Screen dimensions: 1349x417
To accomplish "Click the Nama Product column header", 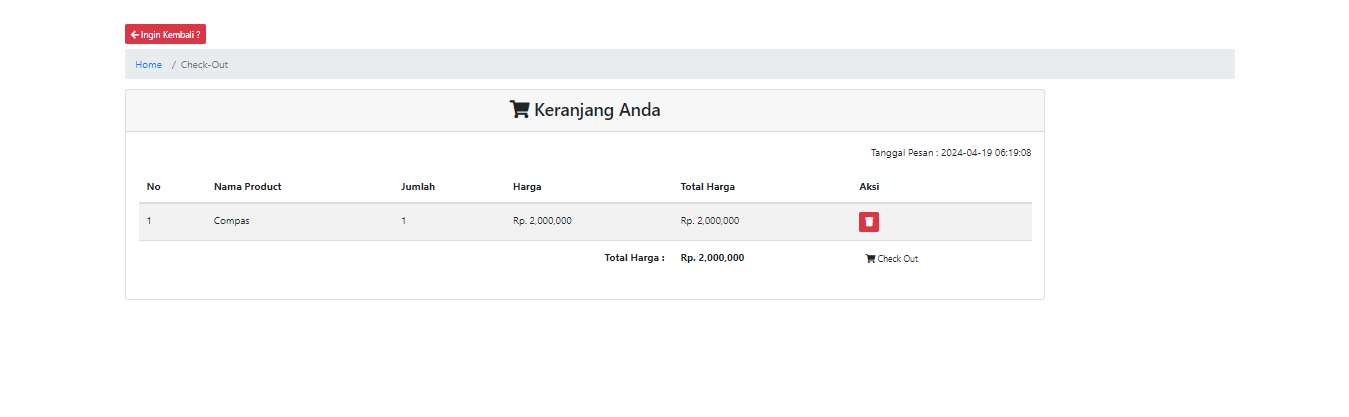I will point(247,187).
